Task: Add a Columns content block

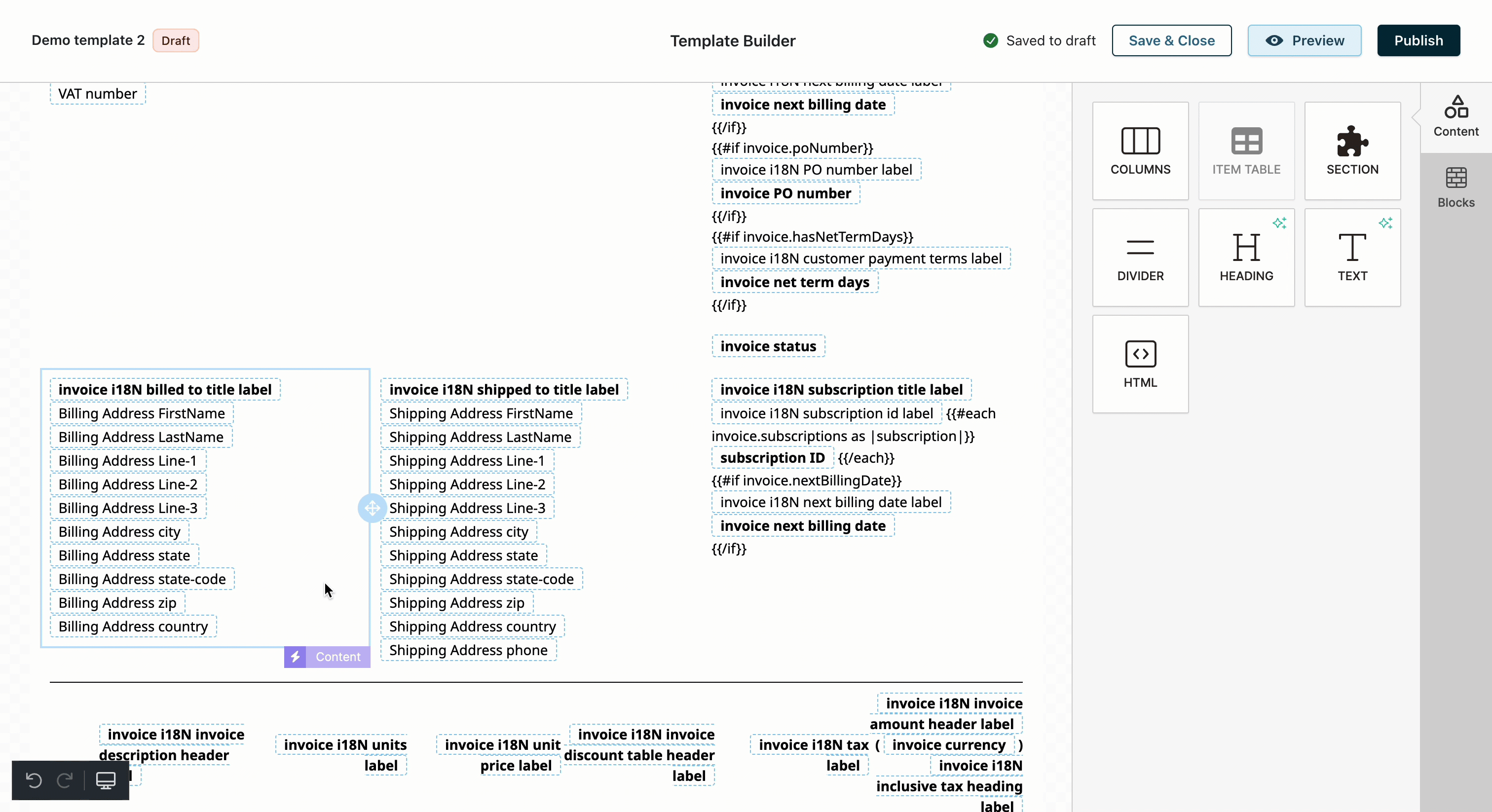Action: (x=1140, y=150)
